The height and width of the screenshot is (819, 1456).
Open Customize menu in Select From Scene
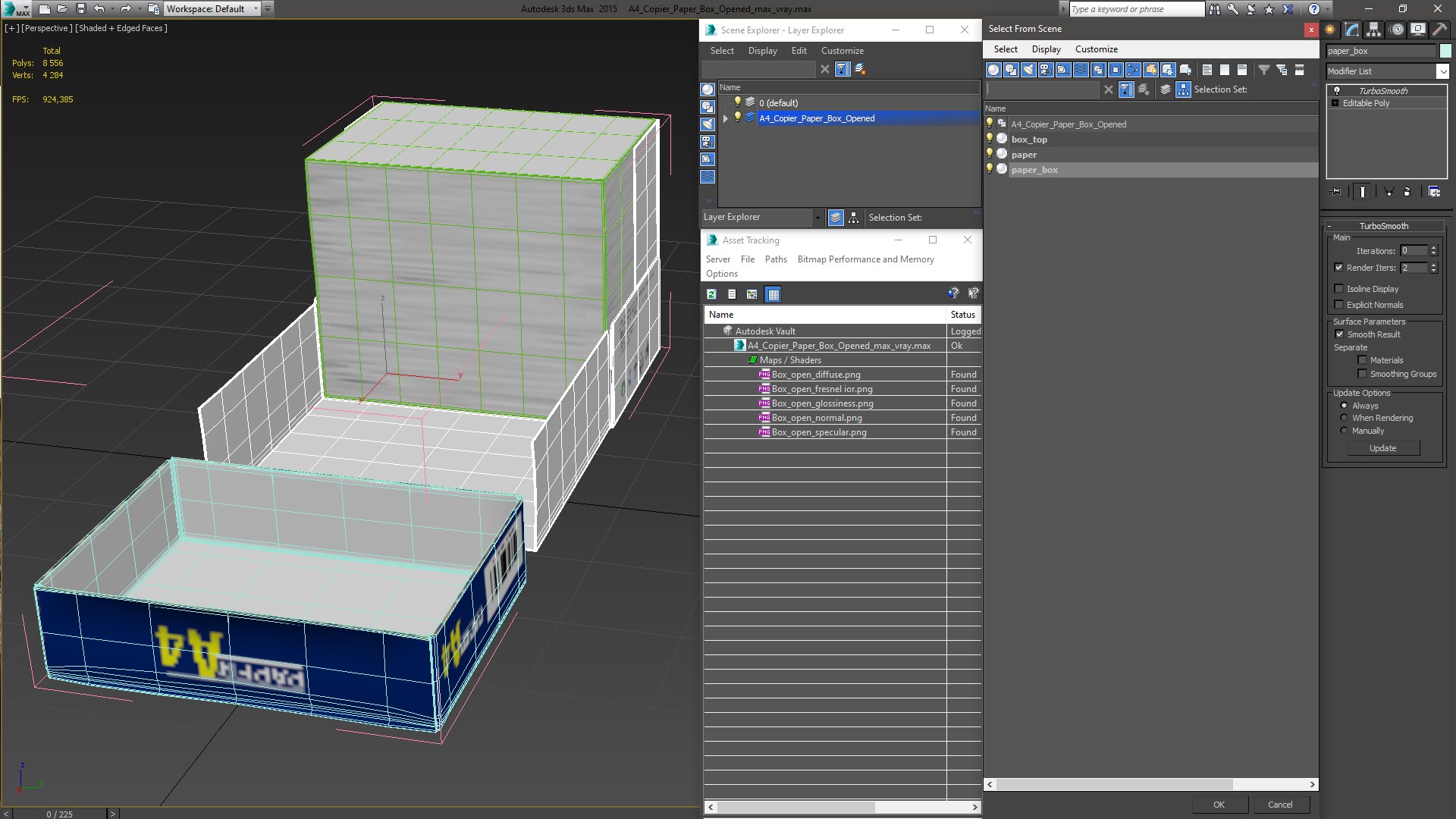coord(1096,49)
